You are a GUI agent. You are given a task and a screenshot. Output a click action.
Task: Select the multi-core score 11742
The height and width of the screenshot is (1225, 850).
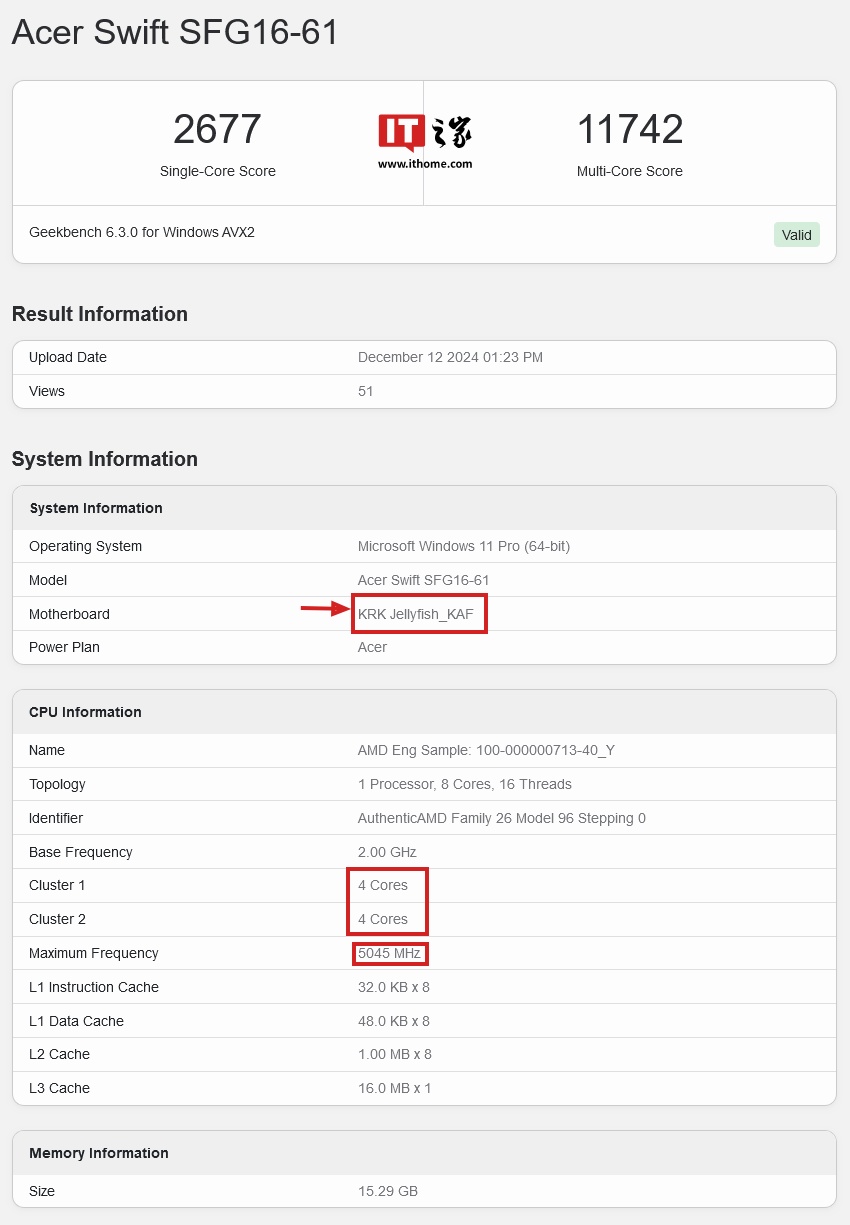pyautogui.click(x=630, y=130)
